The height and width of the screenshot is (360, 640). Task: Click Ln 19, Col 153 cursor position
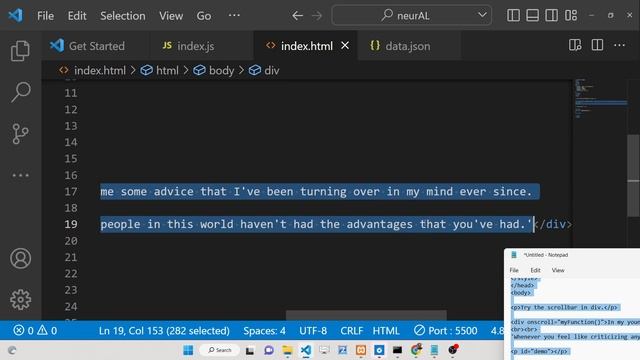click(164, 330)
